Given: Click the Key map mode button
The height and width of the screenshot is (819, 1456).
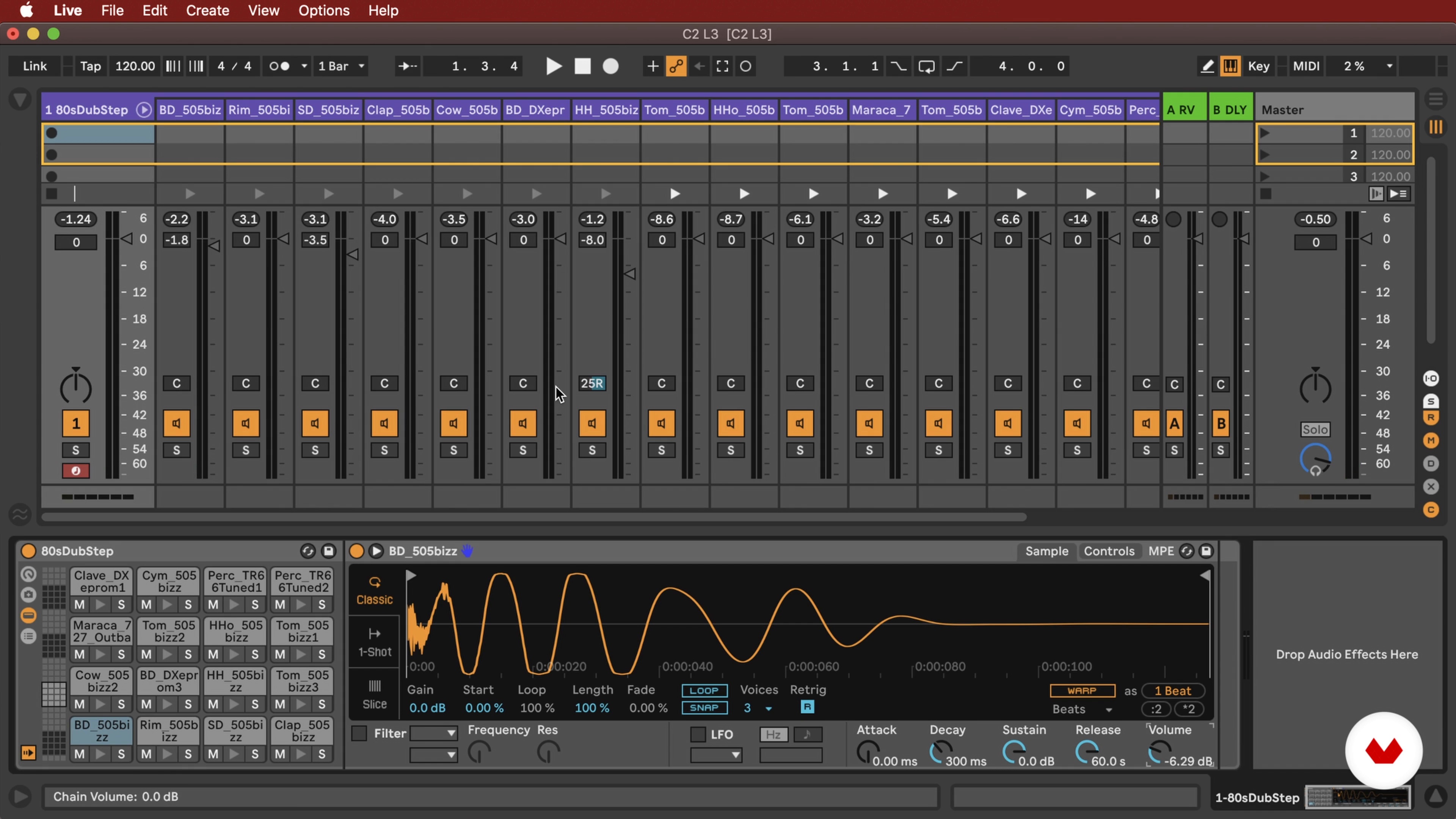Looking at the screenshot, I should tap(1258, 66).
